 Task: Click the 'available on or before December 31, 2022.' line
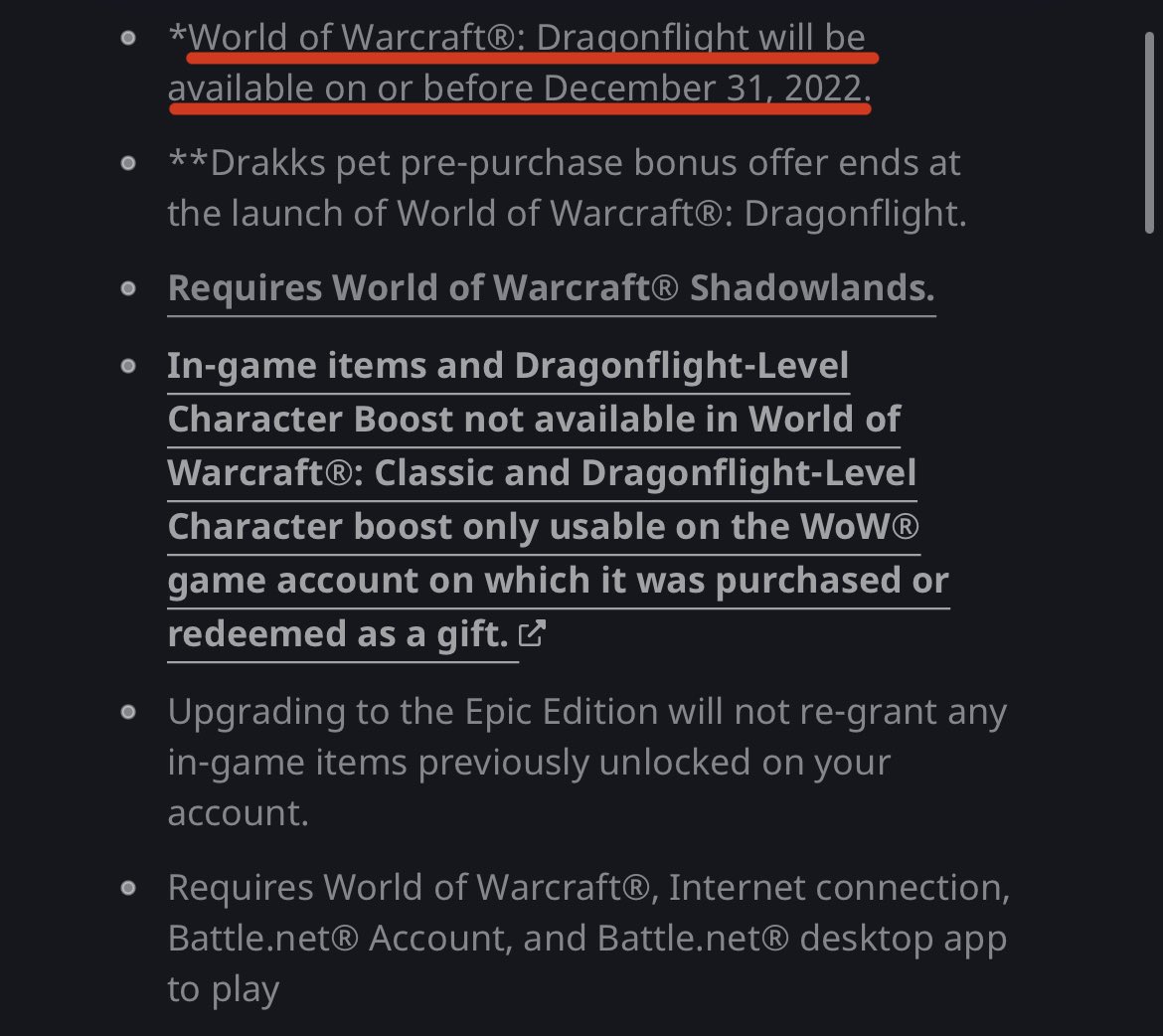click(519, 88)
